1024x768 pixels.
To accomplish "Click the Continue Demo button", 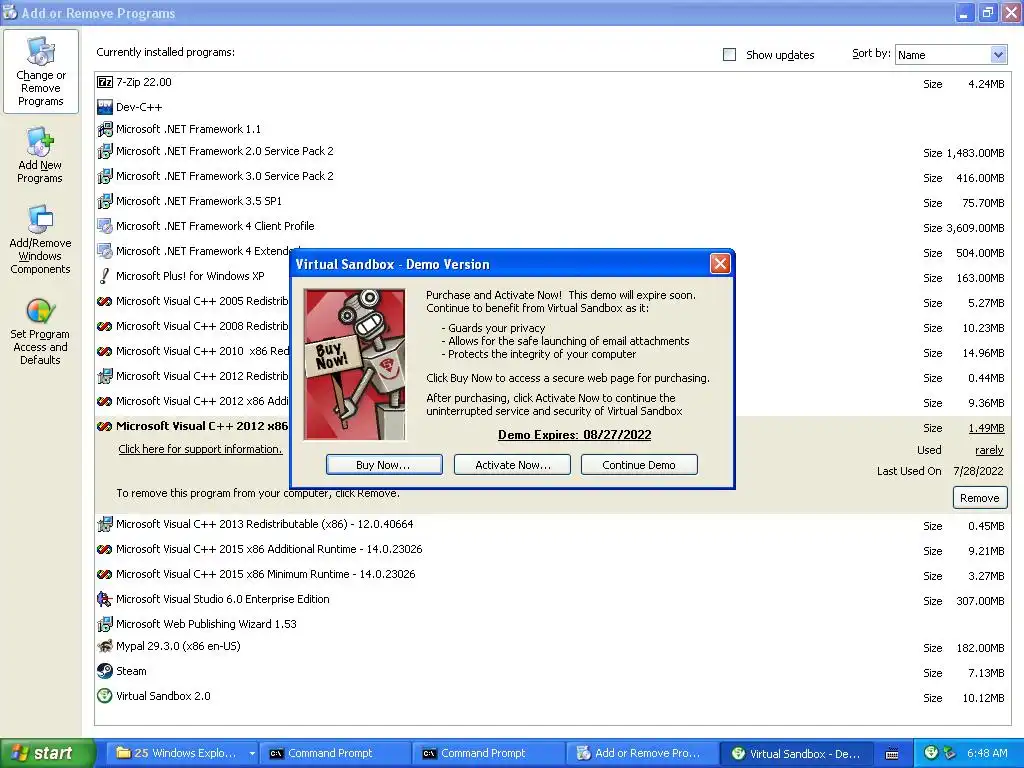I will pyautogui.click(x=639, y=465).
